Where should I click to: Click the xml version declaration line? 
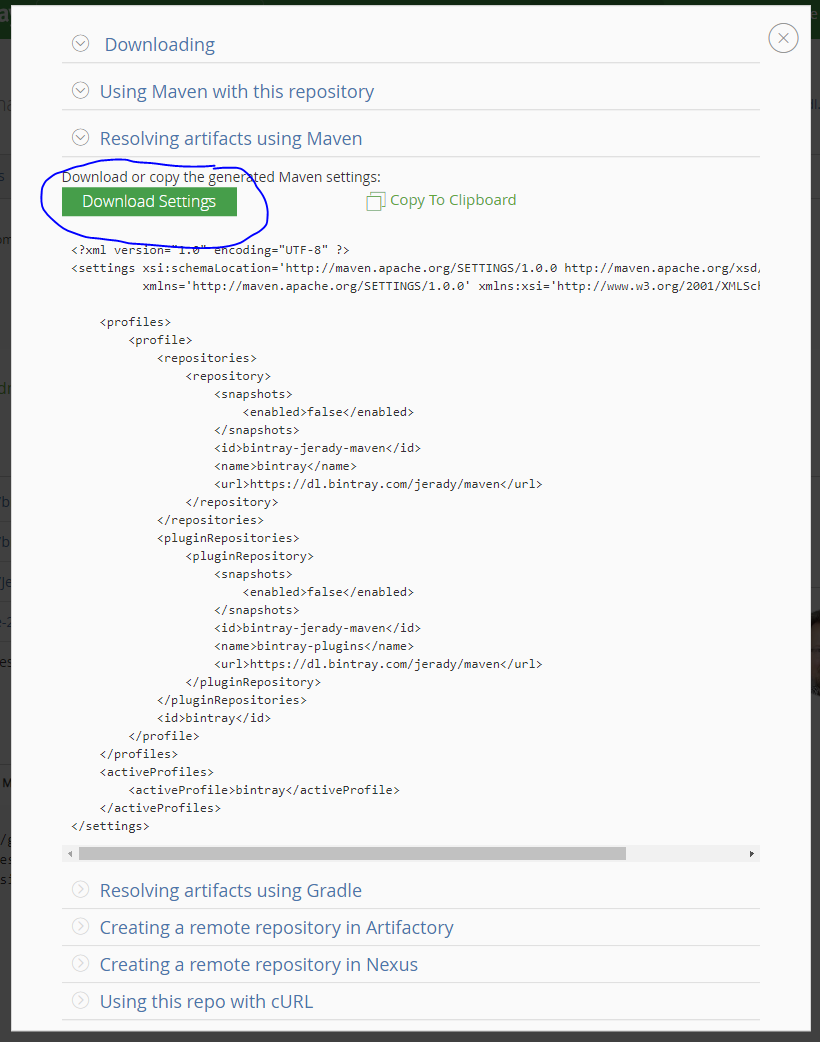[x=210, y=250]
